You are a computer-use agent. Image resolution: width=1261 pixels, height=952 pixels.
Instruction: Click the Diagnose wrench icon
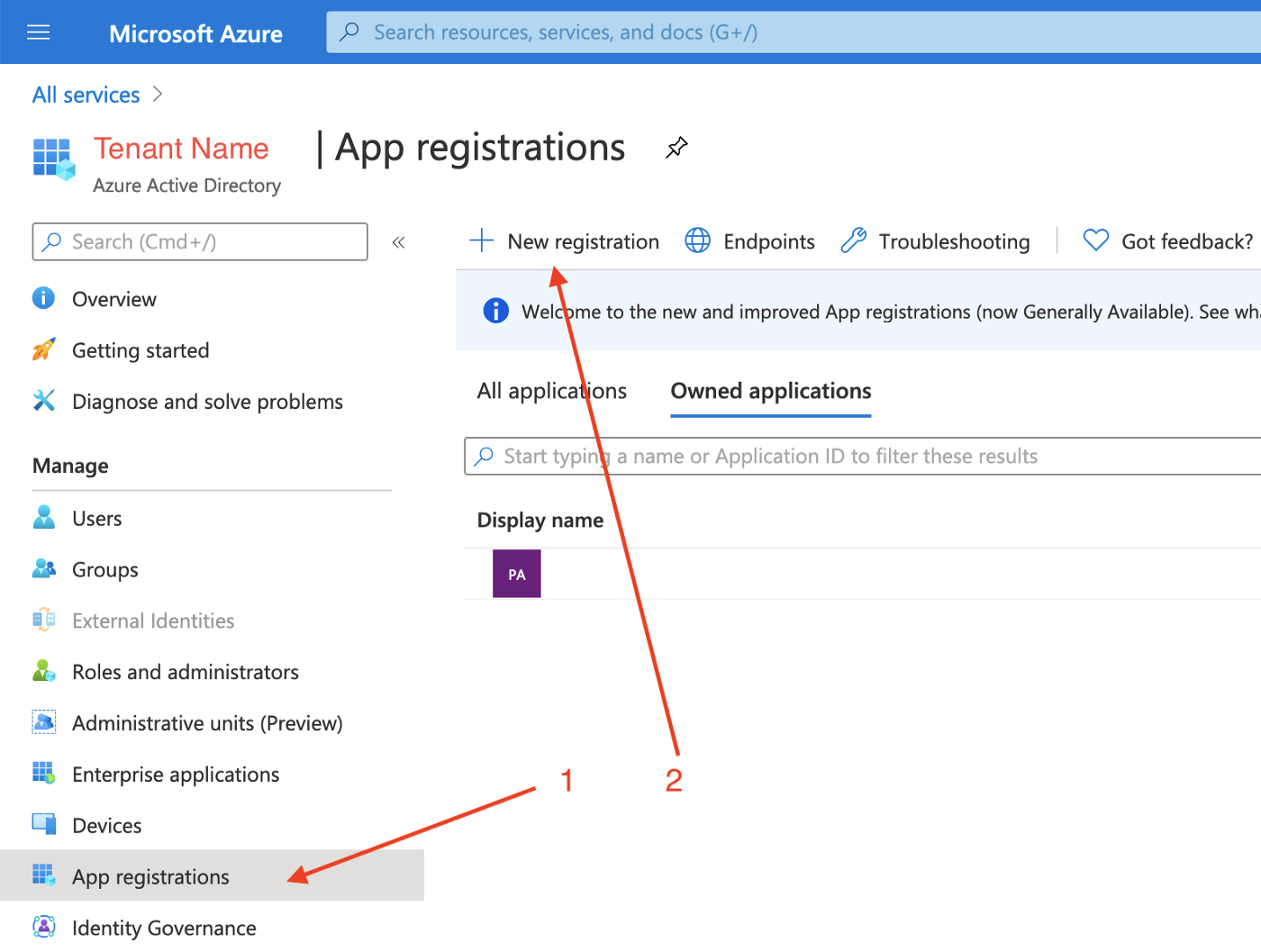click(43, 401)
